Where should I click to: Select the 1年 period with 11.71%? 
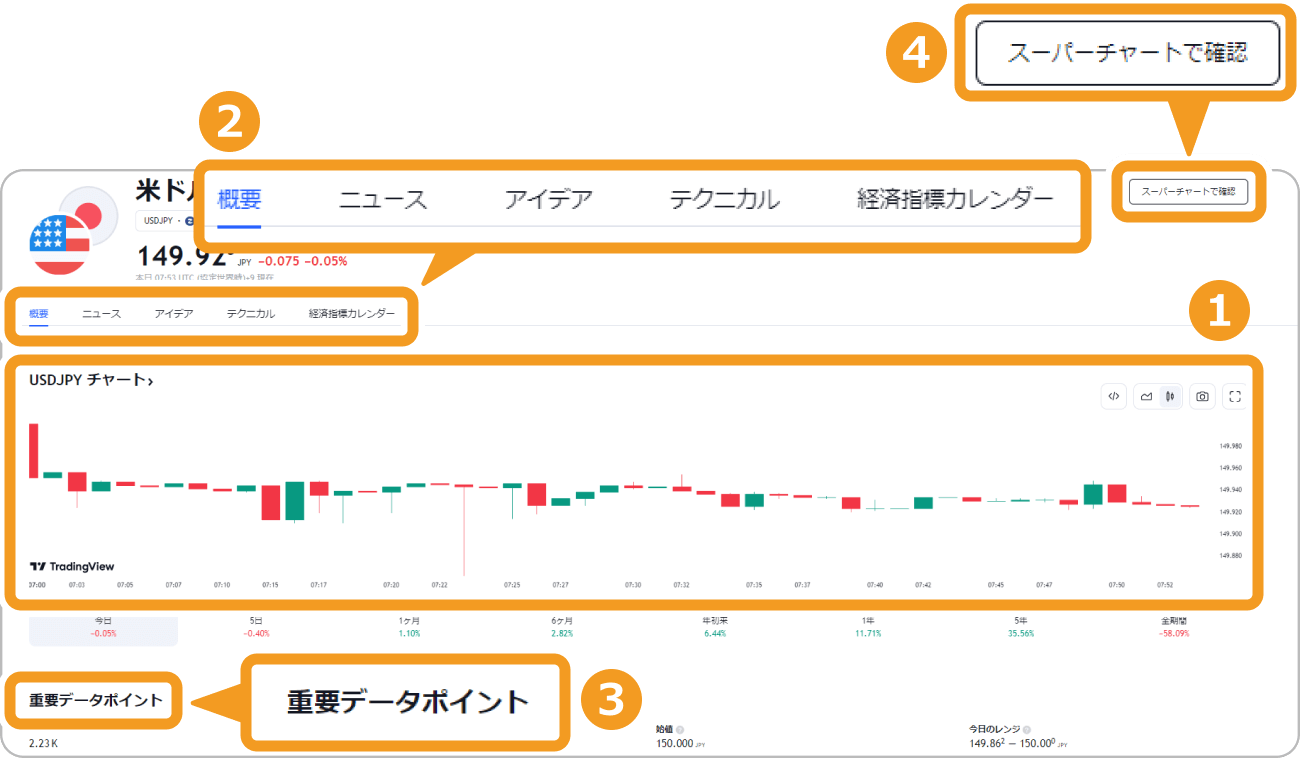(x=866, y=627)
